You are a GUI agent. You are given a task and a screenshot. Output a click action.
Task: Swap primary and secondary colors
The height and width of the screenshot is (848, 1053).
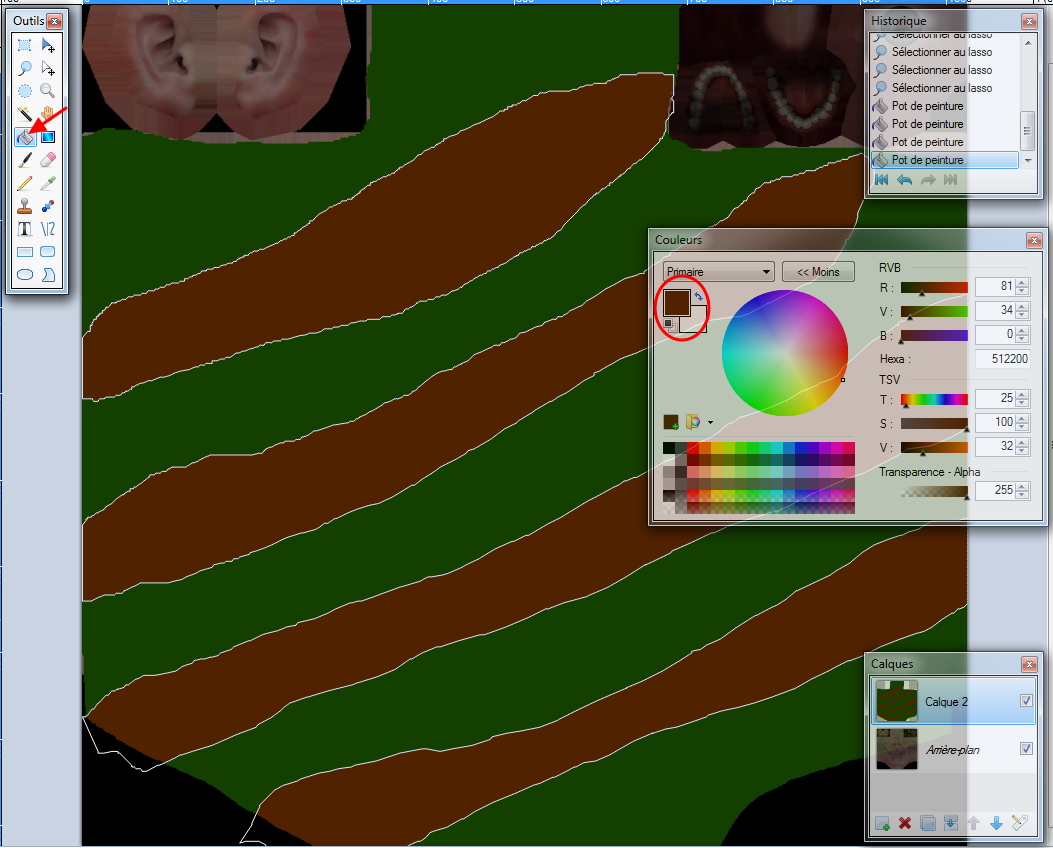point(698,296)
